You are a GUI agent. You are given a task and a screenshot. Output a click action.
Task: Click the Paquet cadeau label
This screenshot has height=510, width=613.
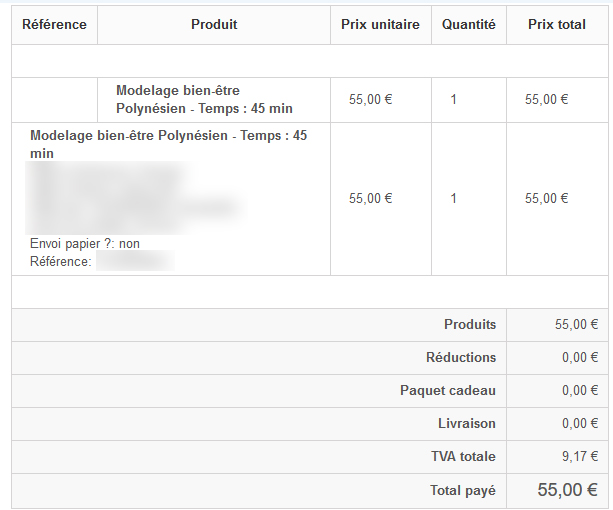tap(447, 390)
